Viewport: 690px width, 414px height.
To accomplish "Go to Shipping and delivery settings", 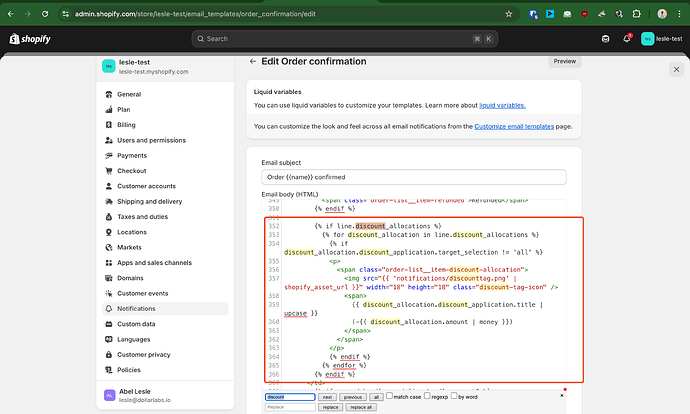I will (151, 201).
